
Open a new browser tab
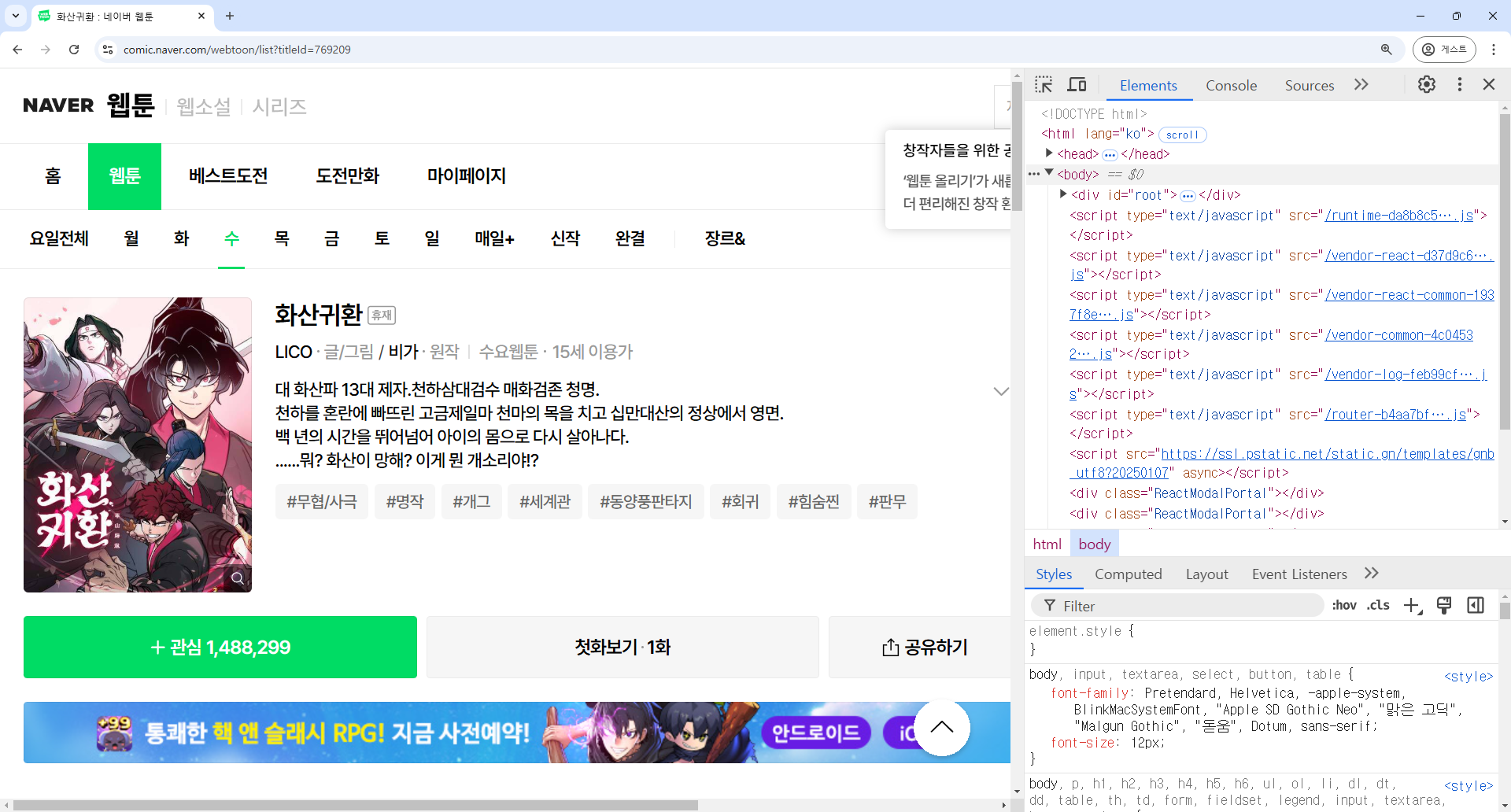(230, 16)
